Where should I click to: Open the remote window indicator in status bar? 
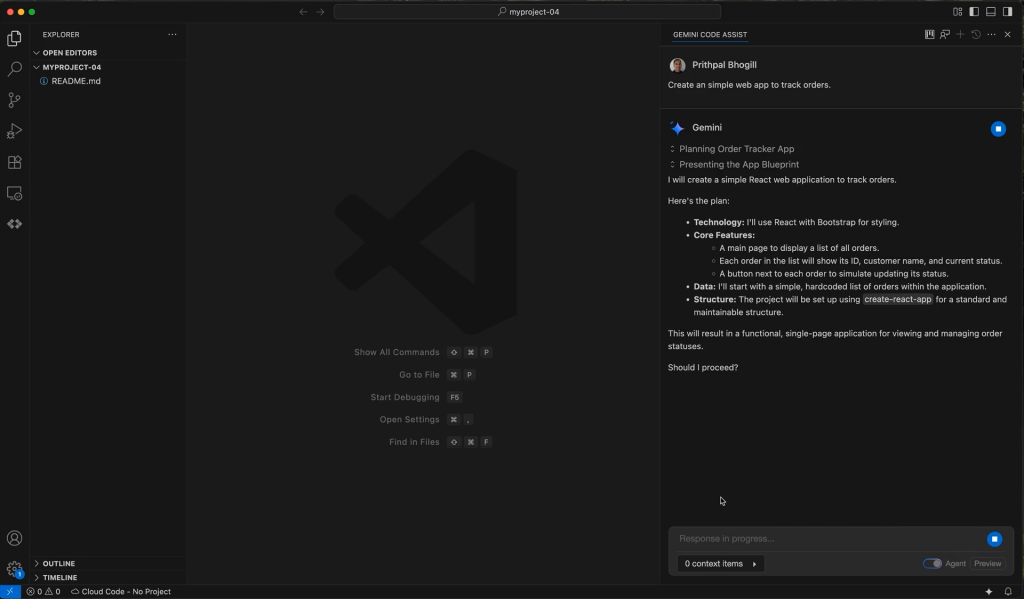pyautogui.click(x=10, y=592)
